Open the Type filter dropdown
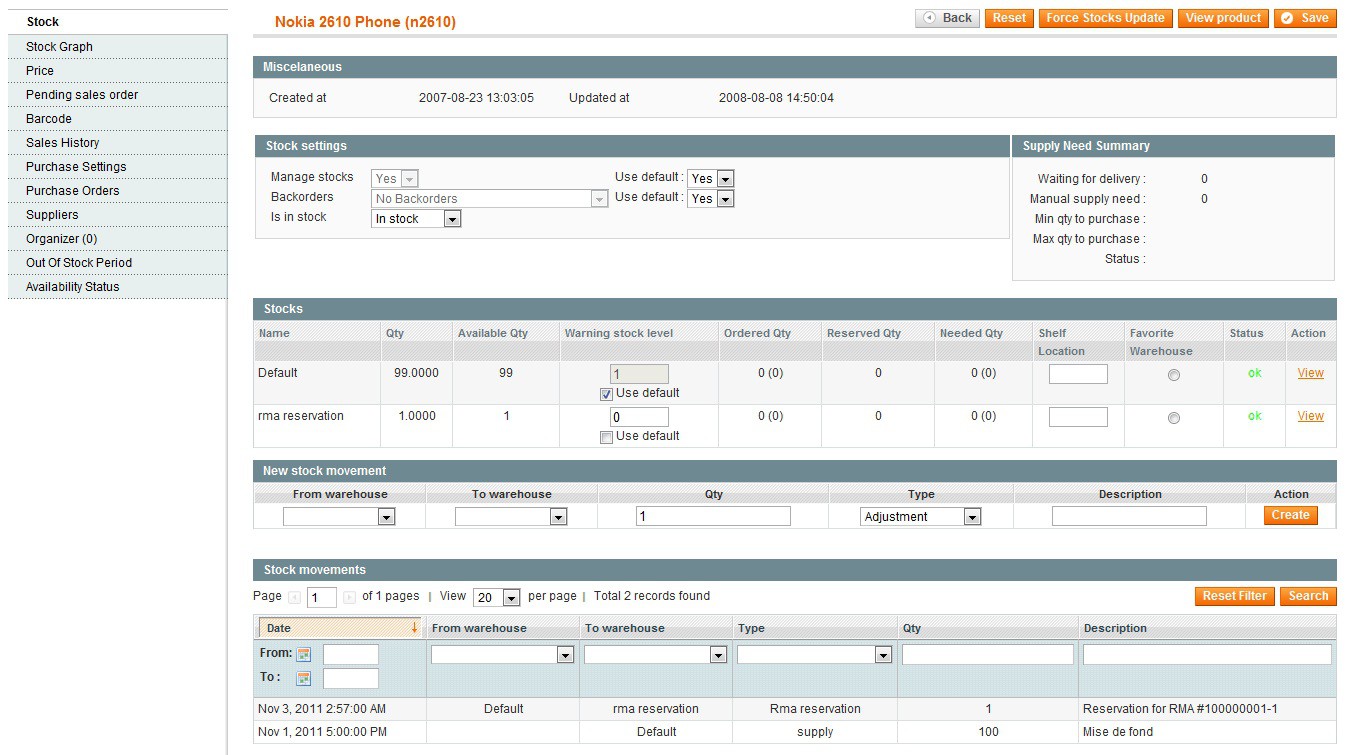The width and height of the screenshot is (1351, 755). (814, 655)
